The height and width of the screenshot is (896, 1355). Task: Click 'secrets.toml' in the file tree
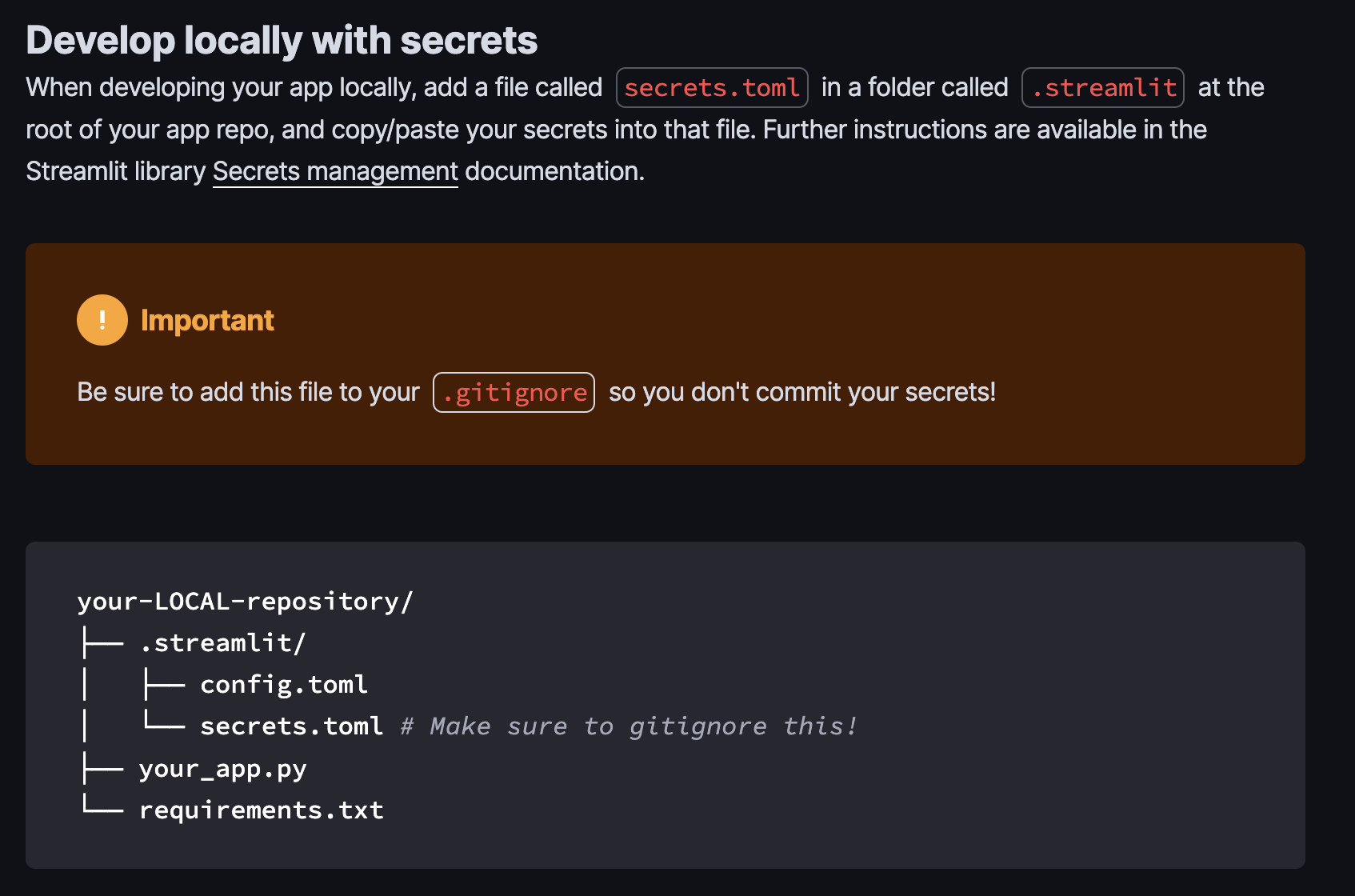[x=291, y=726]
